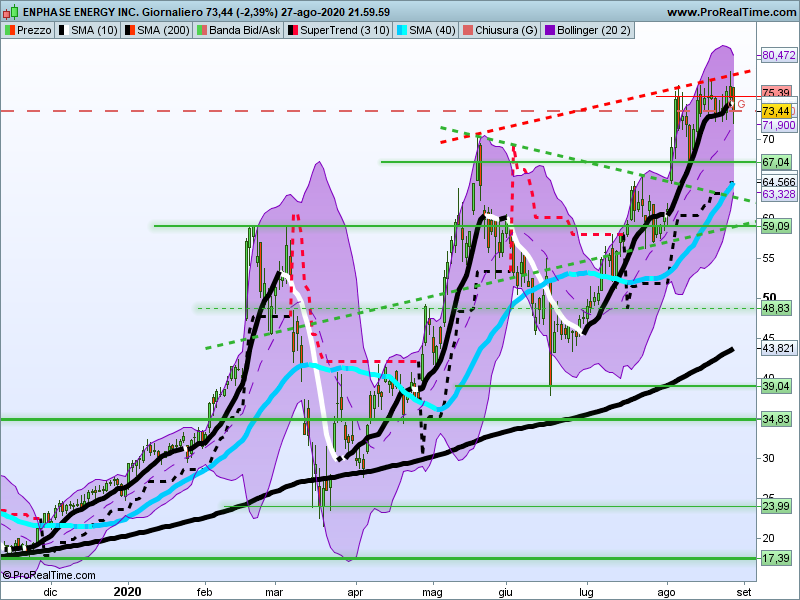Click the candlestick chart icon beside the title
Screen dimensions: 800x600
(11, 11)
